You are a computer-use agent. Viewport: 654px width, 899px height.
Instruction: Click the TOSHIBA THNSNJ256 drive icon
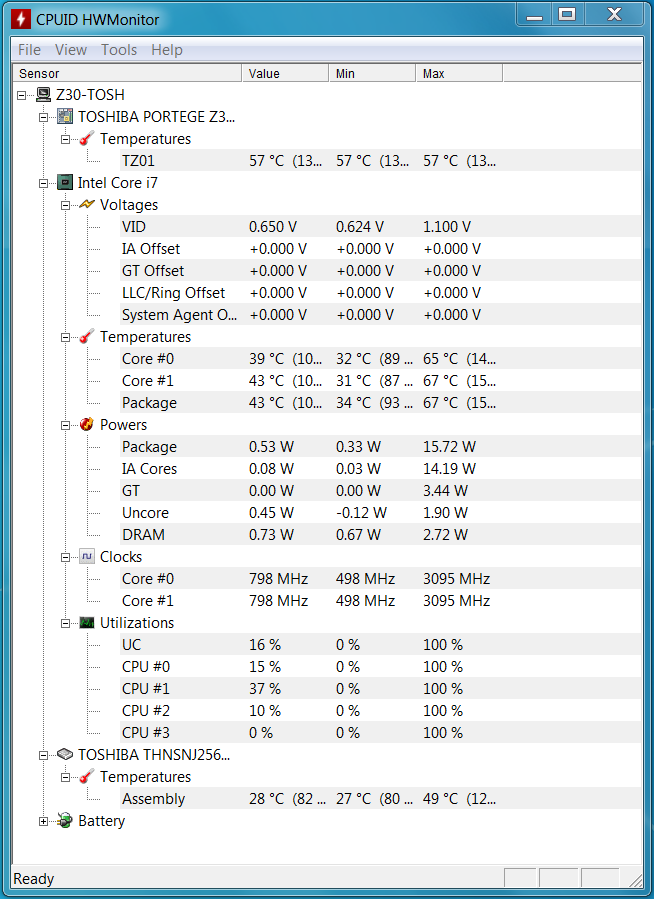tap(65, 755)
